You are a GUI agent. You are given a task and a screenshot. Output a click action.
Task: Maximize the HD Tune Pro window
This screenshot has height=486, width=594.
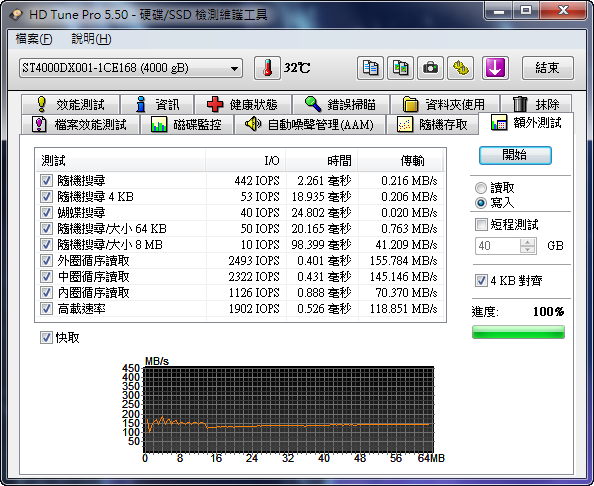click(526, 11)
